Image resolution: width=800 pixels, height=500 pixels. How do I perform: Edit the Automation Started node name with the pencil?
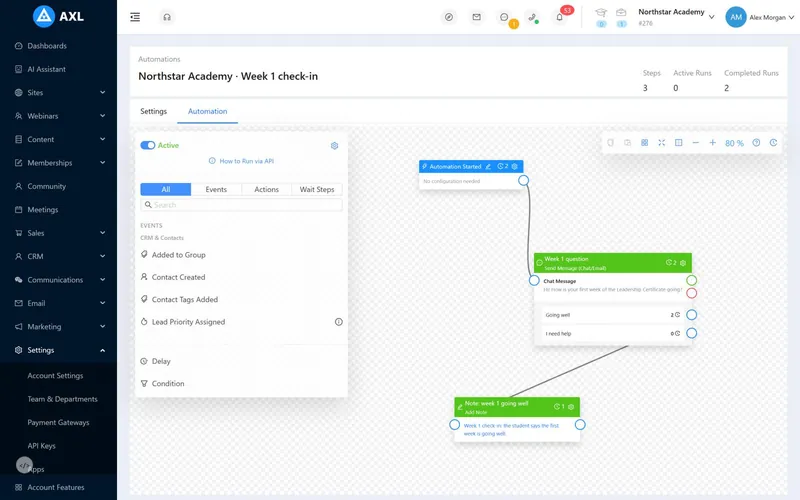tap(488, 166)
